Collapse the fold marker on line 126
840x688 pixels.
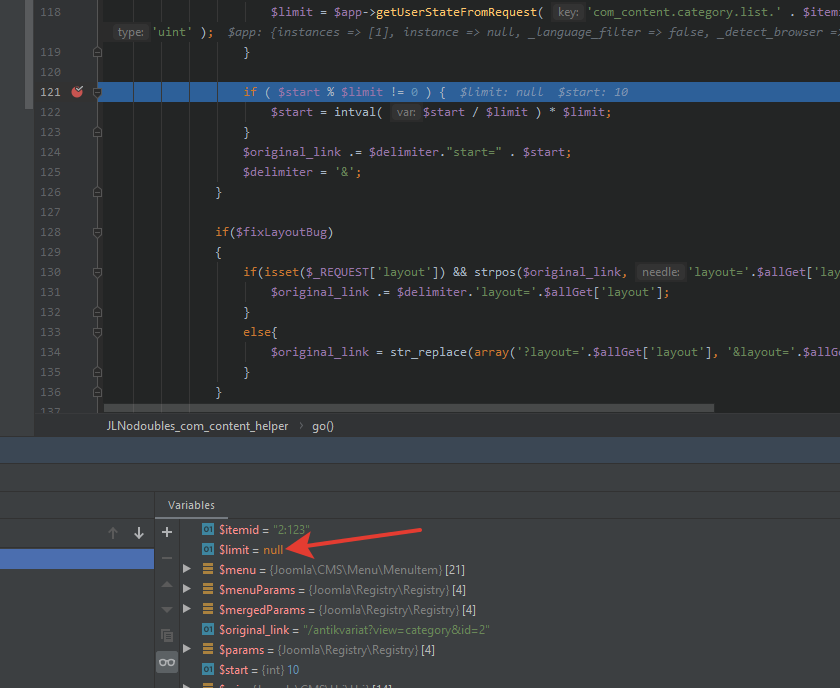[x=98, y=192]
